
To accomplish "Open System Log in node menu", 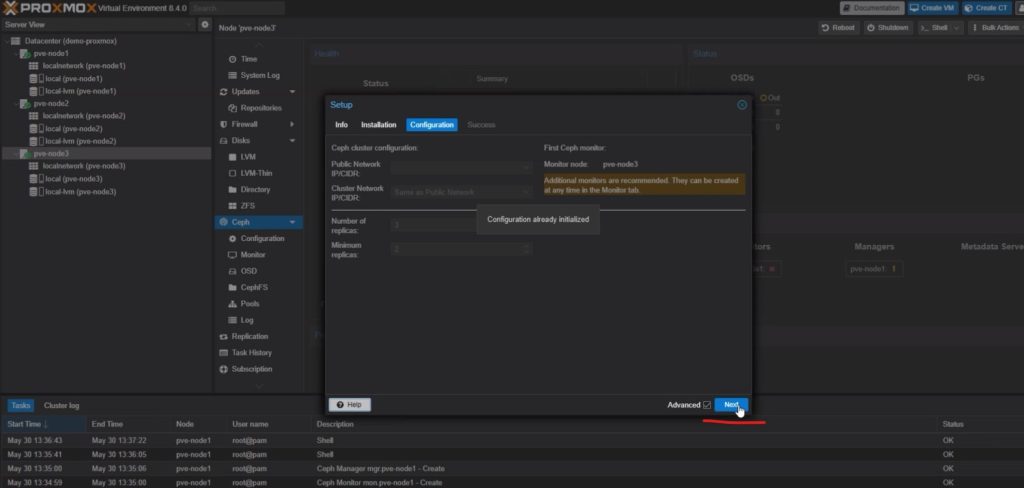I will coord(258,76).
